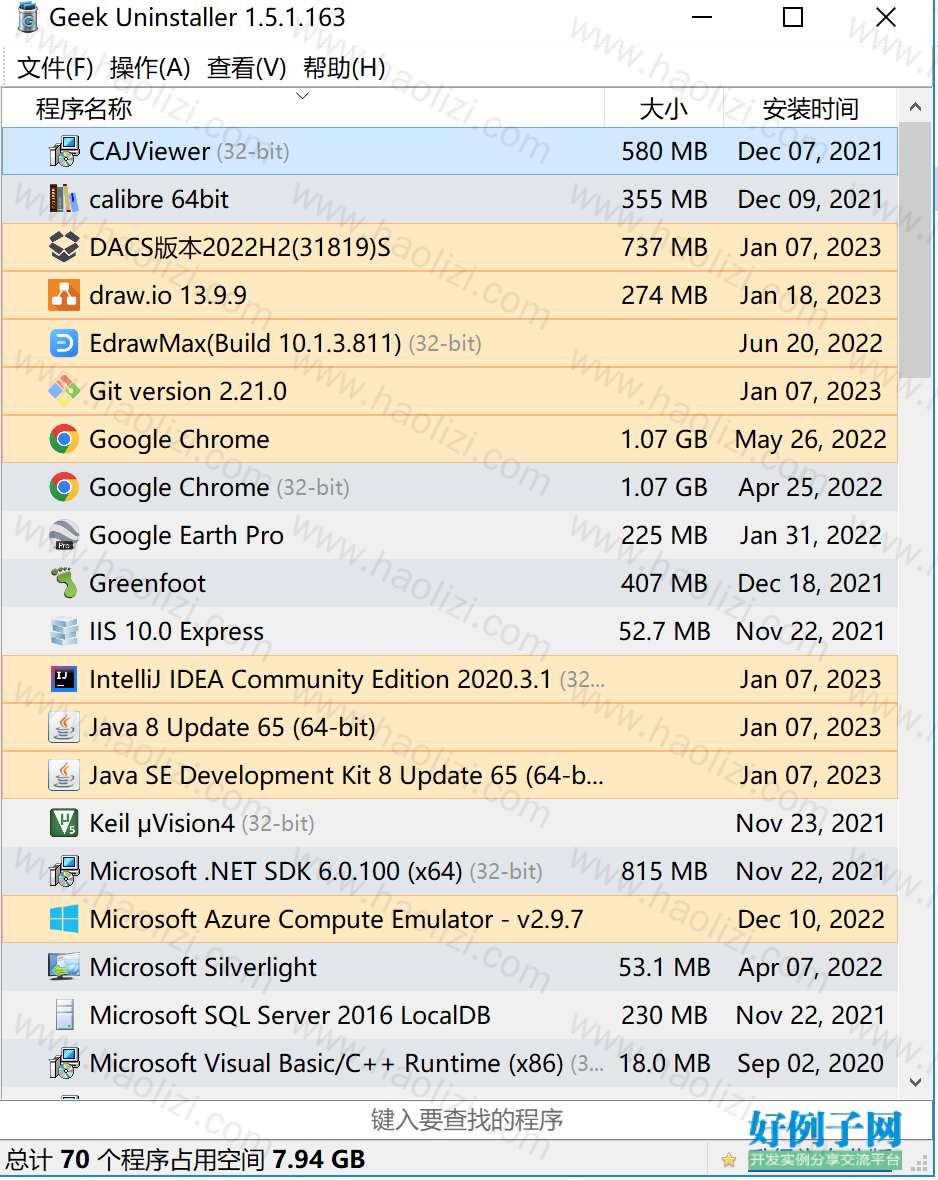
Task: Open the 操作(A) menu
Action: click(150, 68)
